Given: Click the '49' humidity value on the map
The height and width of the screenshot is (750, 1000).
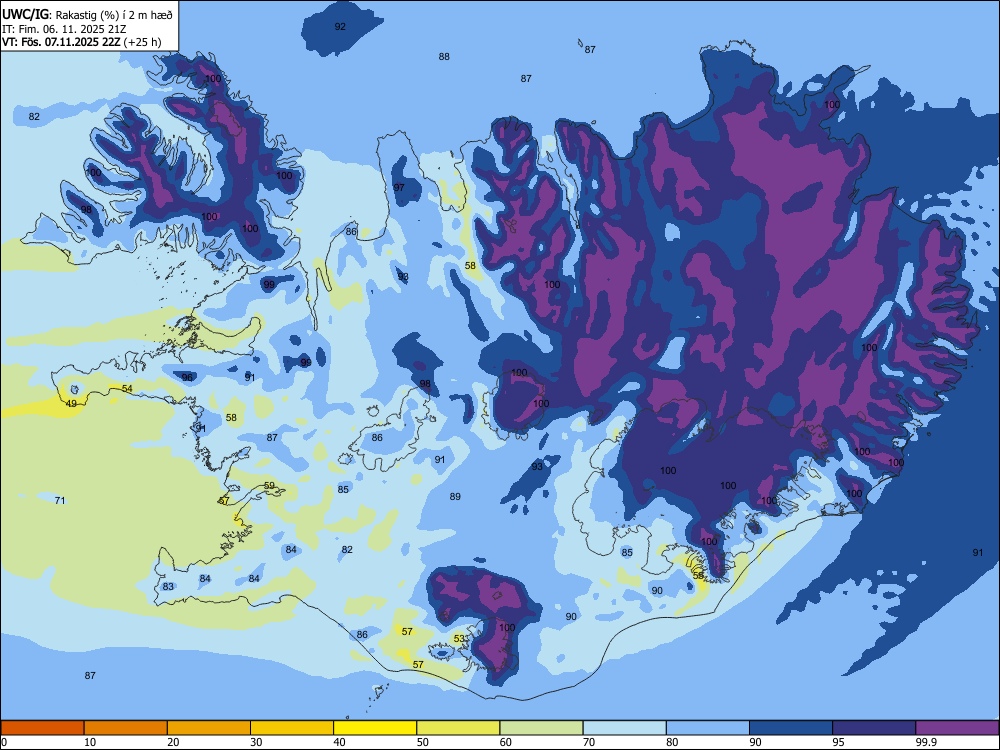Looking at the screenshot, I should 71,403.
